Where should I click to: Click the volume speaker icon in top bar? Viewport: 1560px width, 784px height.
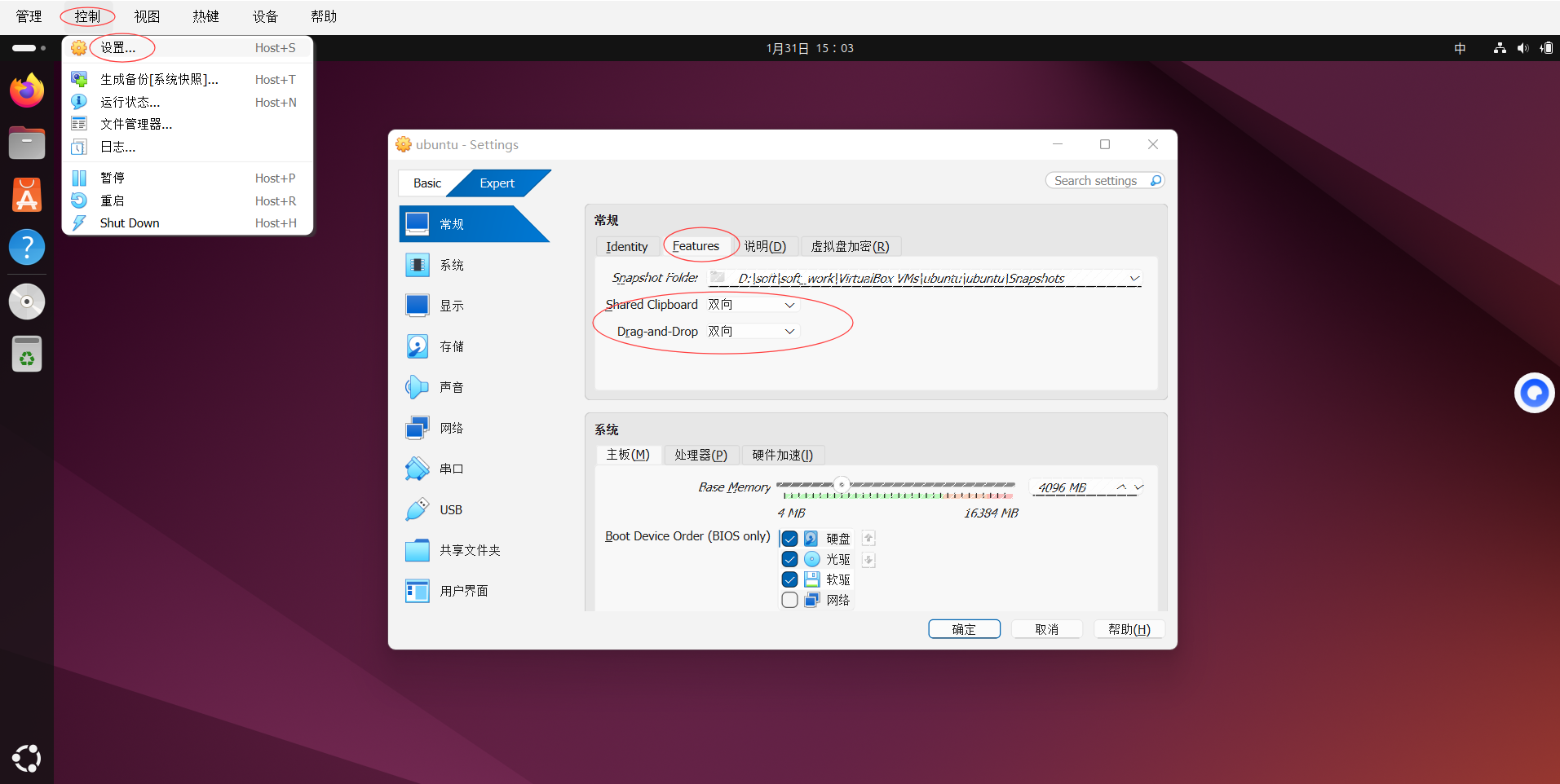[1522, 48]
